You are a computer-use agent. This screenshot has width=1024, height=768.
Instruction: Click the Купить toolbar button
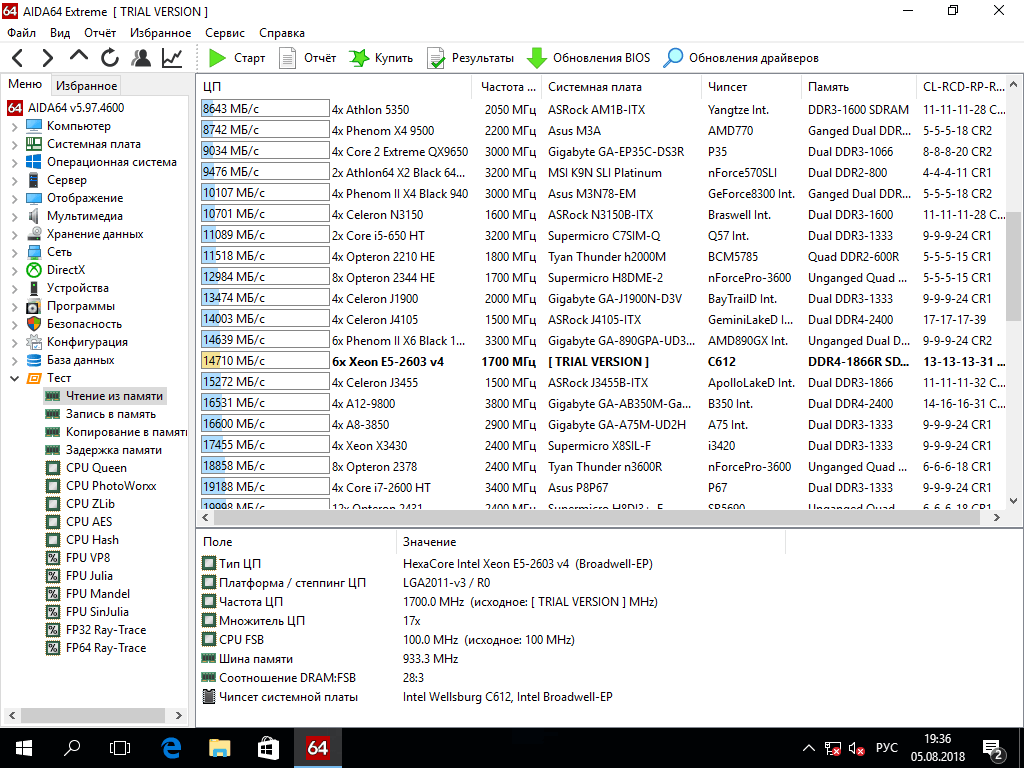[381, 58]
